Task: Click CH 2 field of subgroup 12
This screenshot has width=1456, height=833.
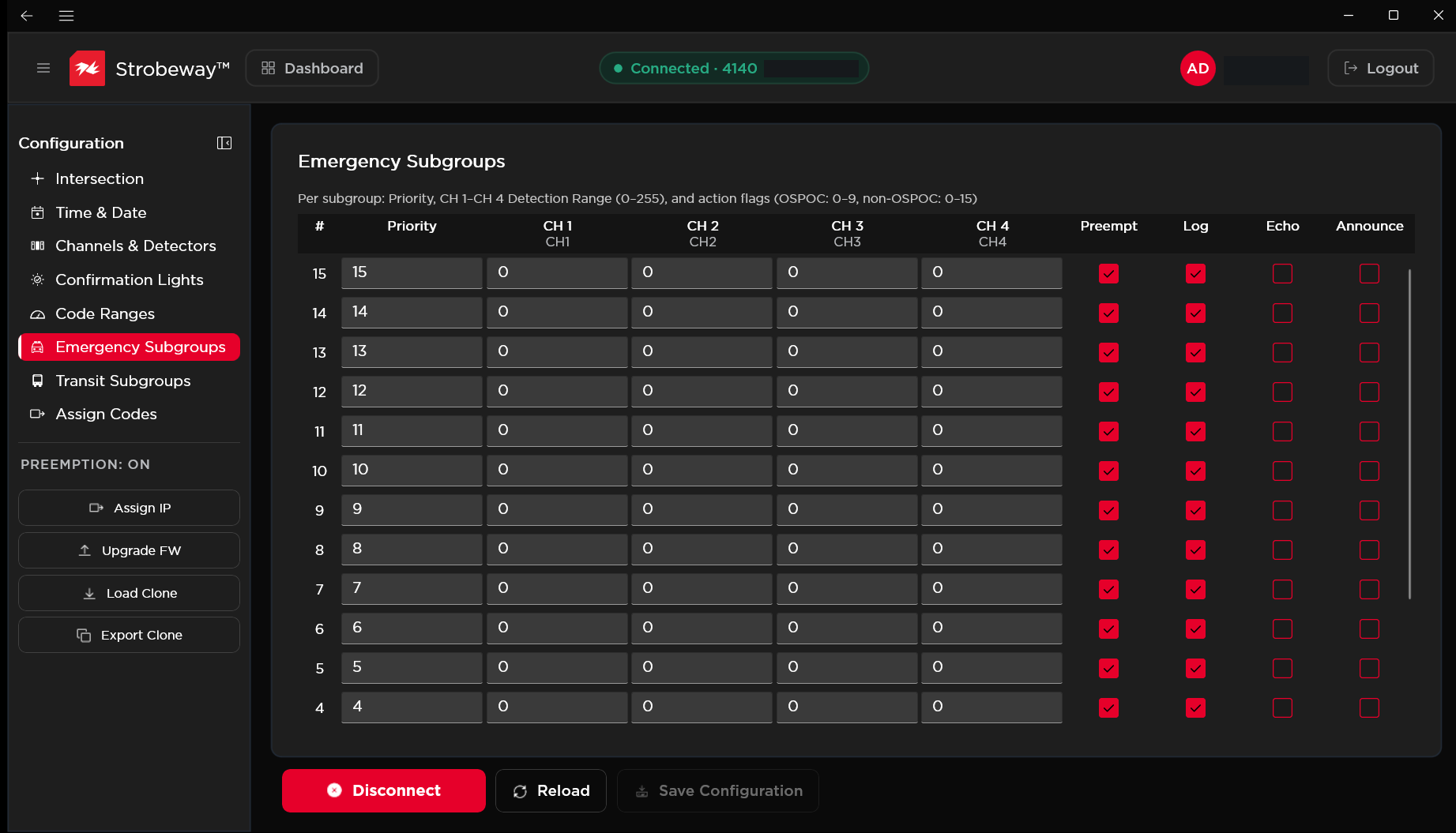Action: click(x=702, y=391)
